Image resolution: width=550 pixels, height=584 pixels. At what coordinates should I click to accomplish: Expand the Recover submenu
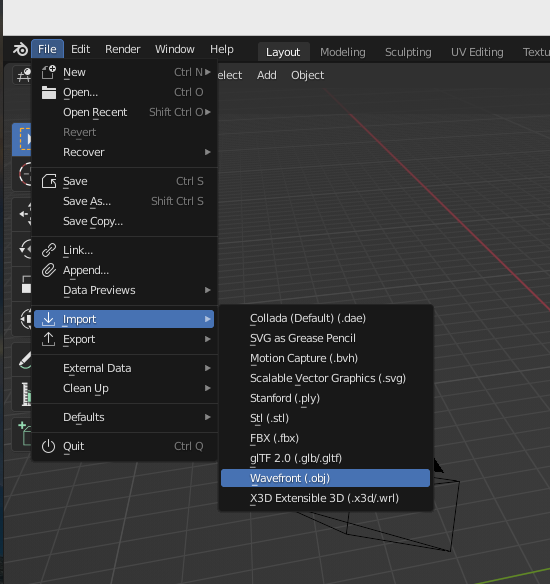124,152
